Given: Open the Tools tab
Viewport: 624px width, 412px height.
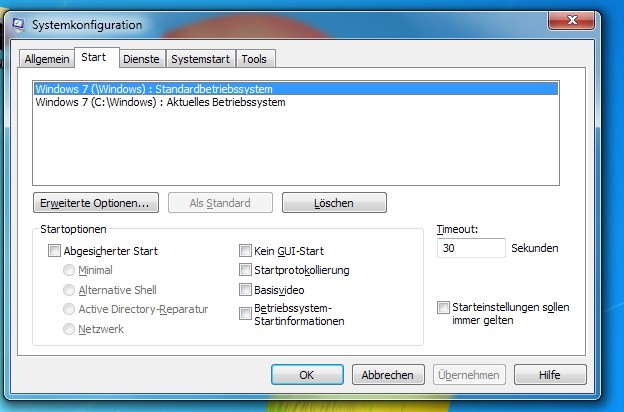Looking at the screenshot, I should (255, 59).
